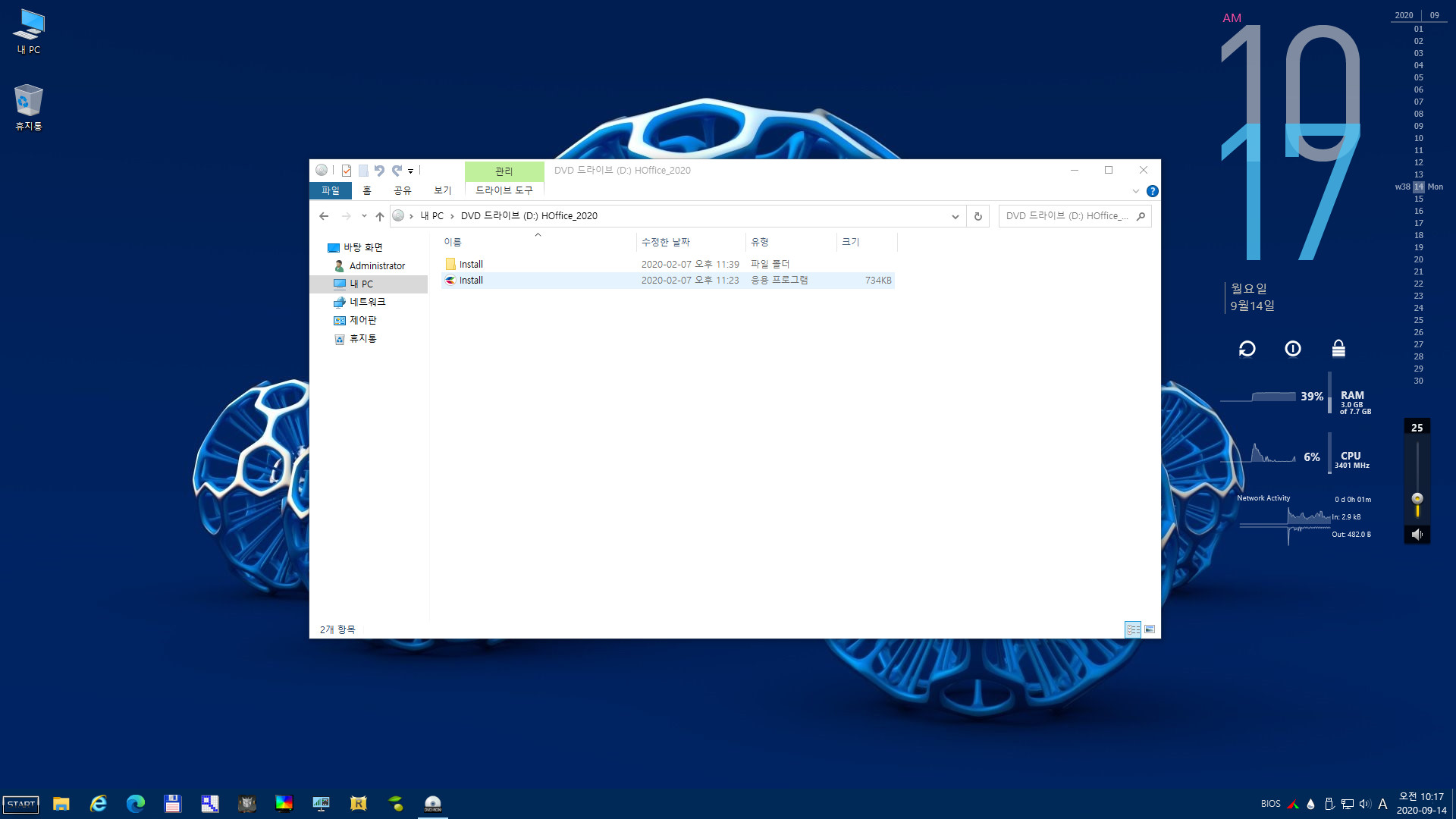Click DVD 드라이브 (D:) HOffice_2020 breadcrumb
Screen dimensions: 1456x819
point(529,216)
